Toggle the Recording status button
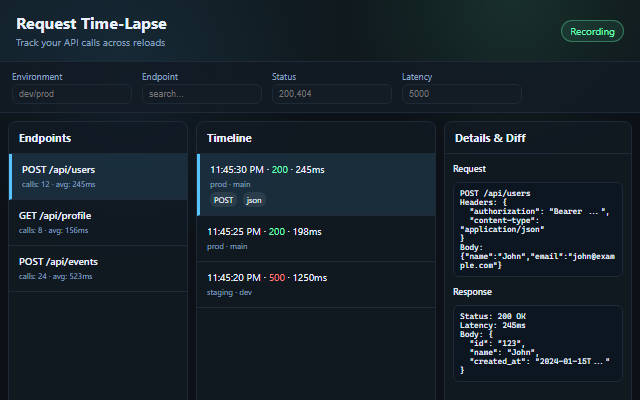The width and height of the screenshot is (640, 400). point(592,31)
